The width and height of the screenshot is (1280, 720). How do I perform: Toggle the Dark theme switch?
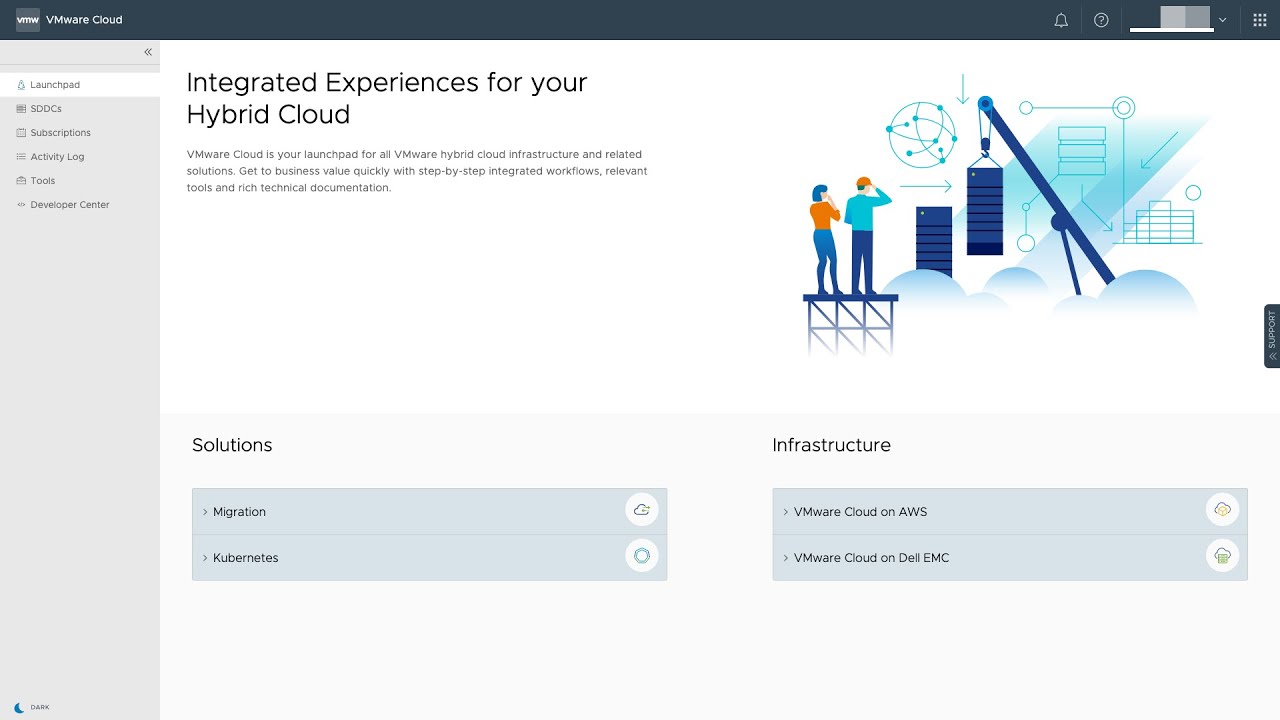point(31,707)
